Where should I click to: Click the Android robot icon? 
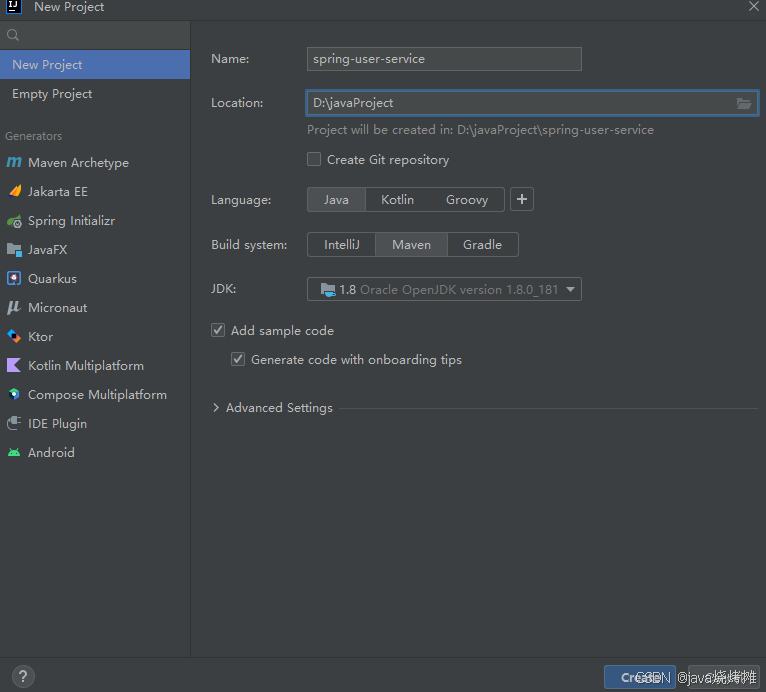[x=14, y=453]
